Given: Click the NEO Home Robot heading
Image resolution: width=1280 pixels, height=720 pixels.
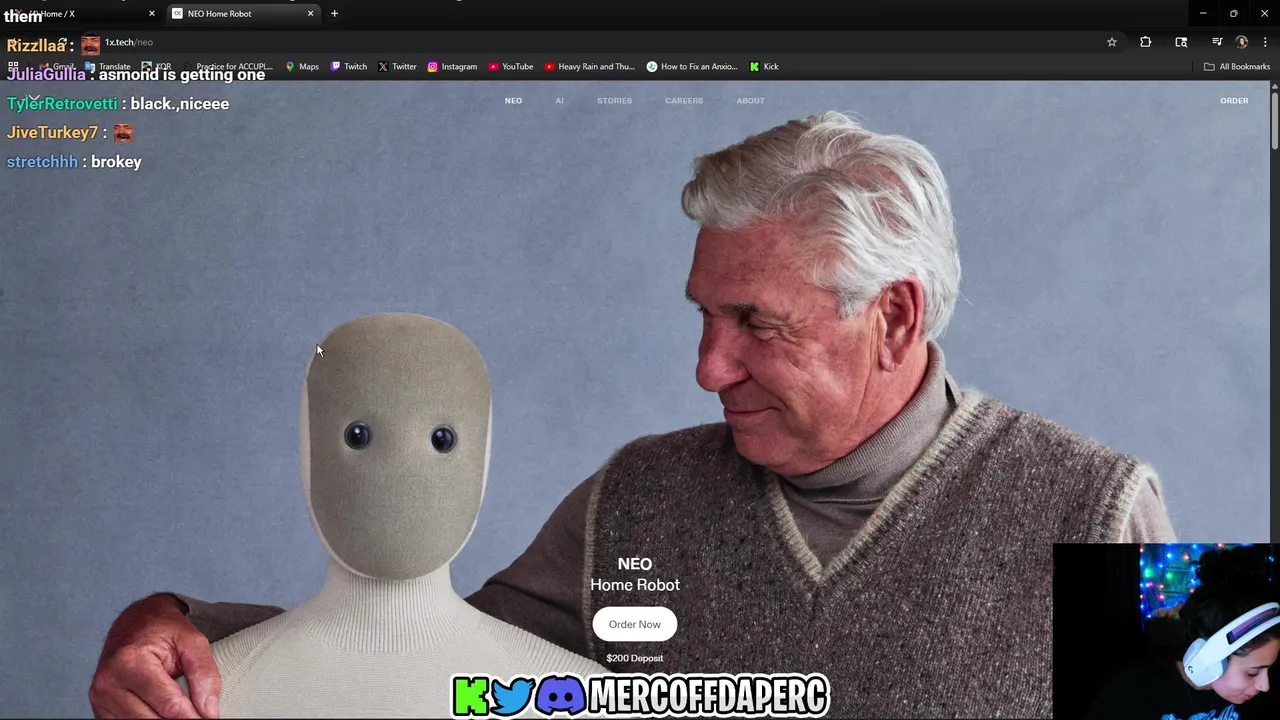Looking at the screenshot, I should pos(635,574).
